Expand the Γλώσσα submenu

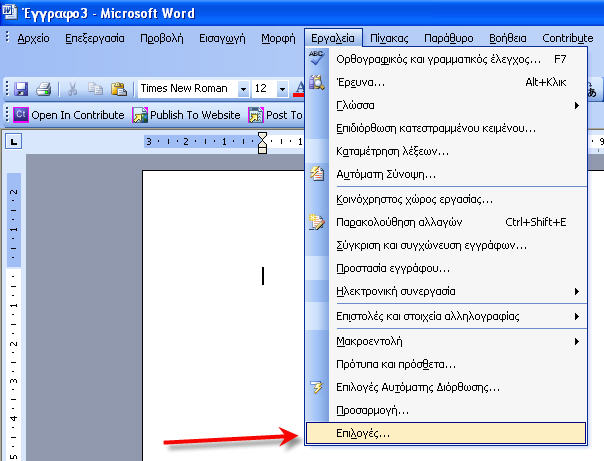tap(446, 105)
